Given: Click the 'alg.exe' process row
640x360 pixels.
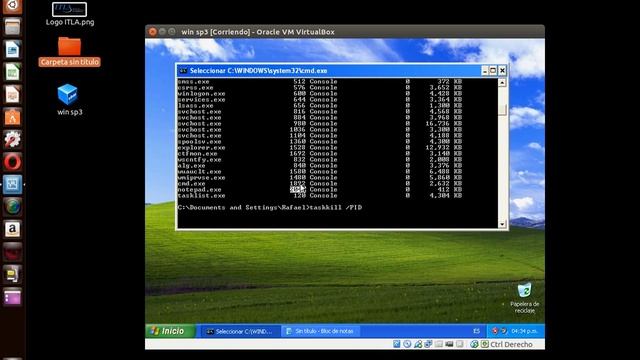Looking at the screenshot, I should pos(320,166).
